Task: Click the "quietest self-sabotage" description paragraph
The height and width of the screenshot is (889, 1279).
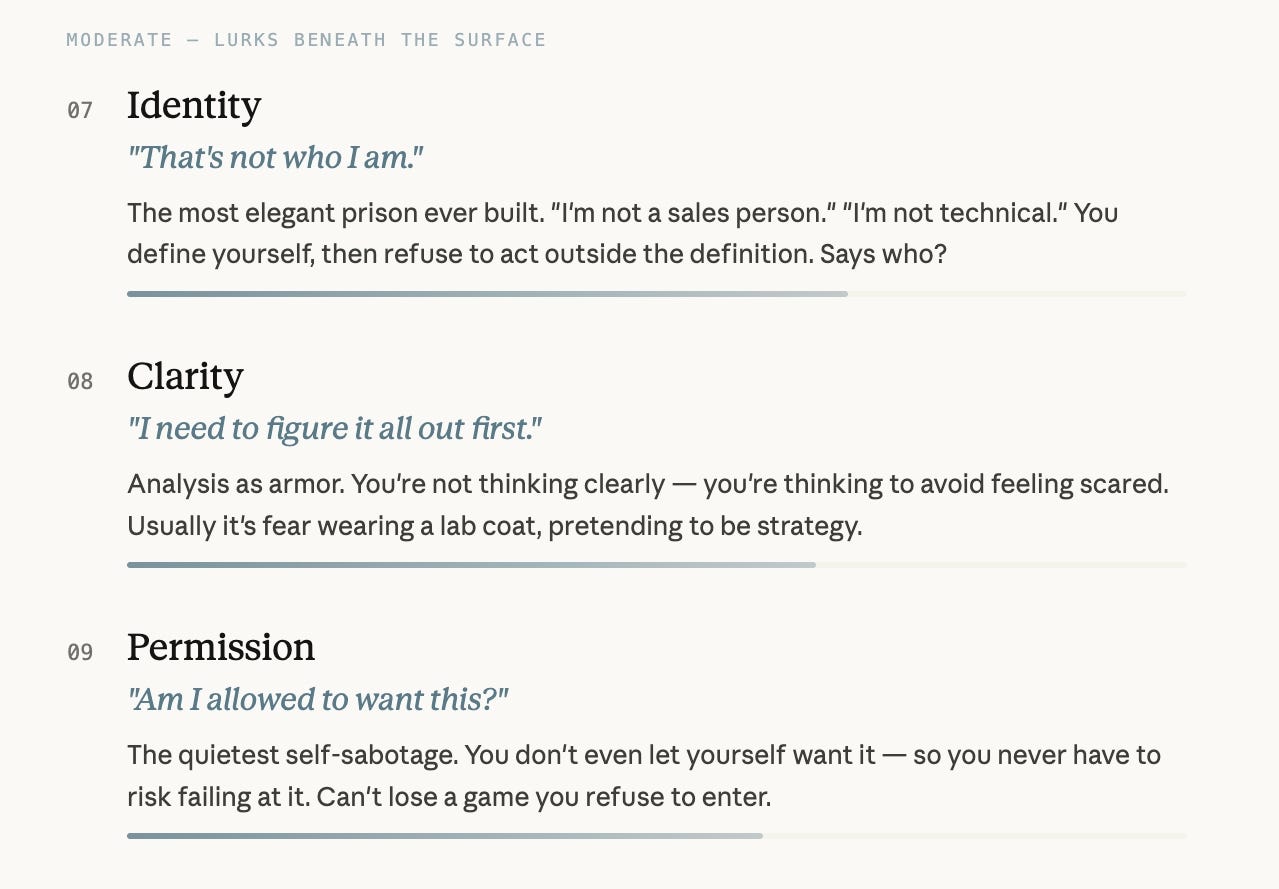Action: (x=644, y=776)
